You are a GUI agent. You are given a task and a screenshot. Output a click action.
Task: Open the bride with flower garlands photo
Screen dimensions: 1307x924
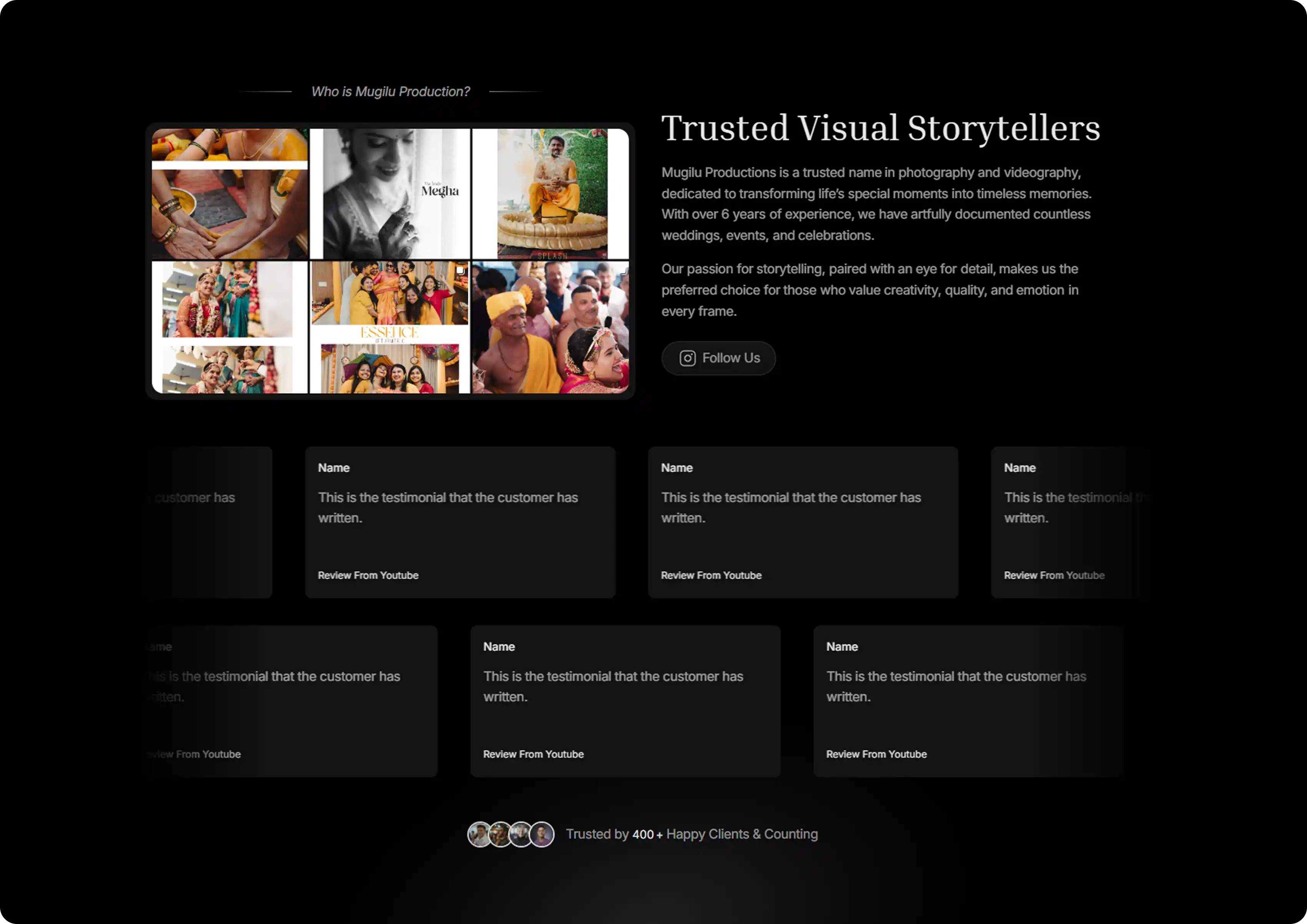(229, 327)
